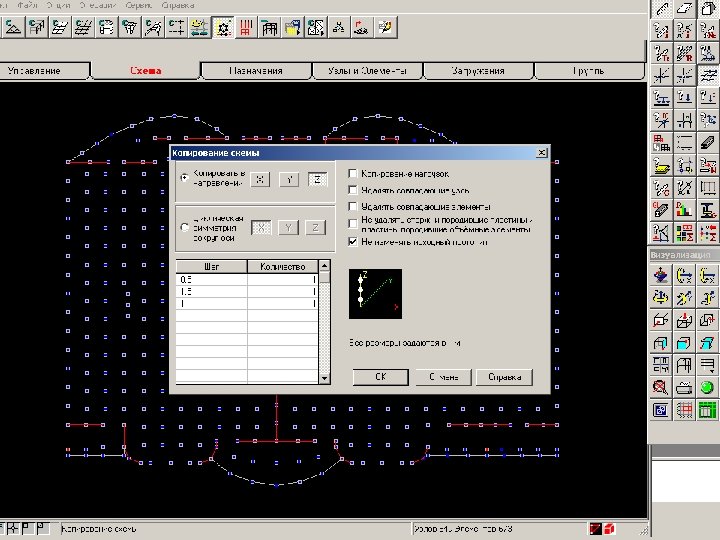Click the pressed copy scheme toolbar icon
The height and width of the screenshot is (540, 720).
(223, 28)
